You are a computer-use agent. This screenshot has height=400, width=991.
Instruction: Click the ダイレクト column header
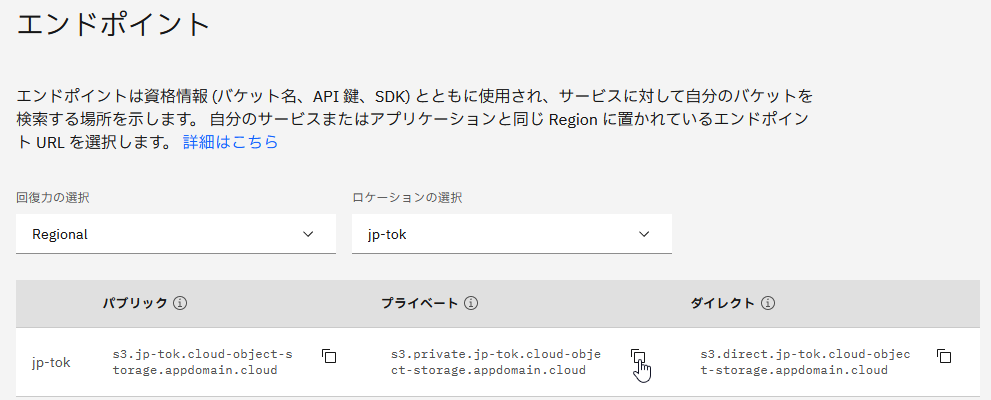click(x=723, y=303)
